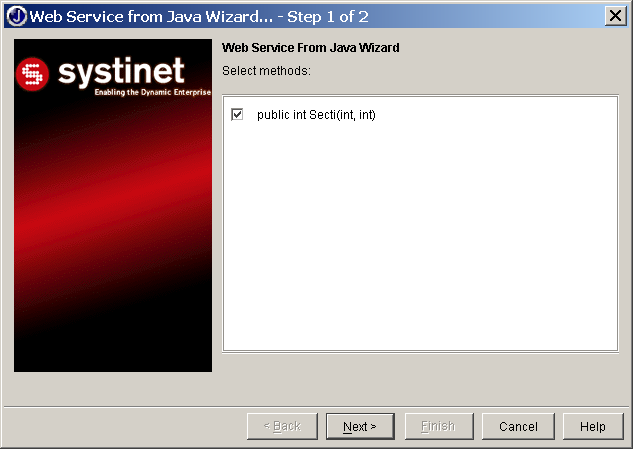
Task: Click the J application icon in title bar
Action: click(17, 16)
